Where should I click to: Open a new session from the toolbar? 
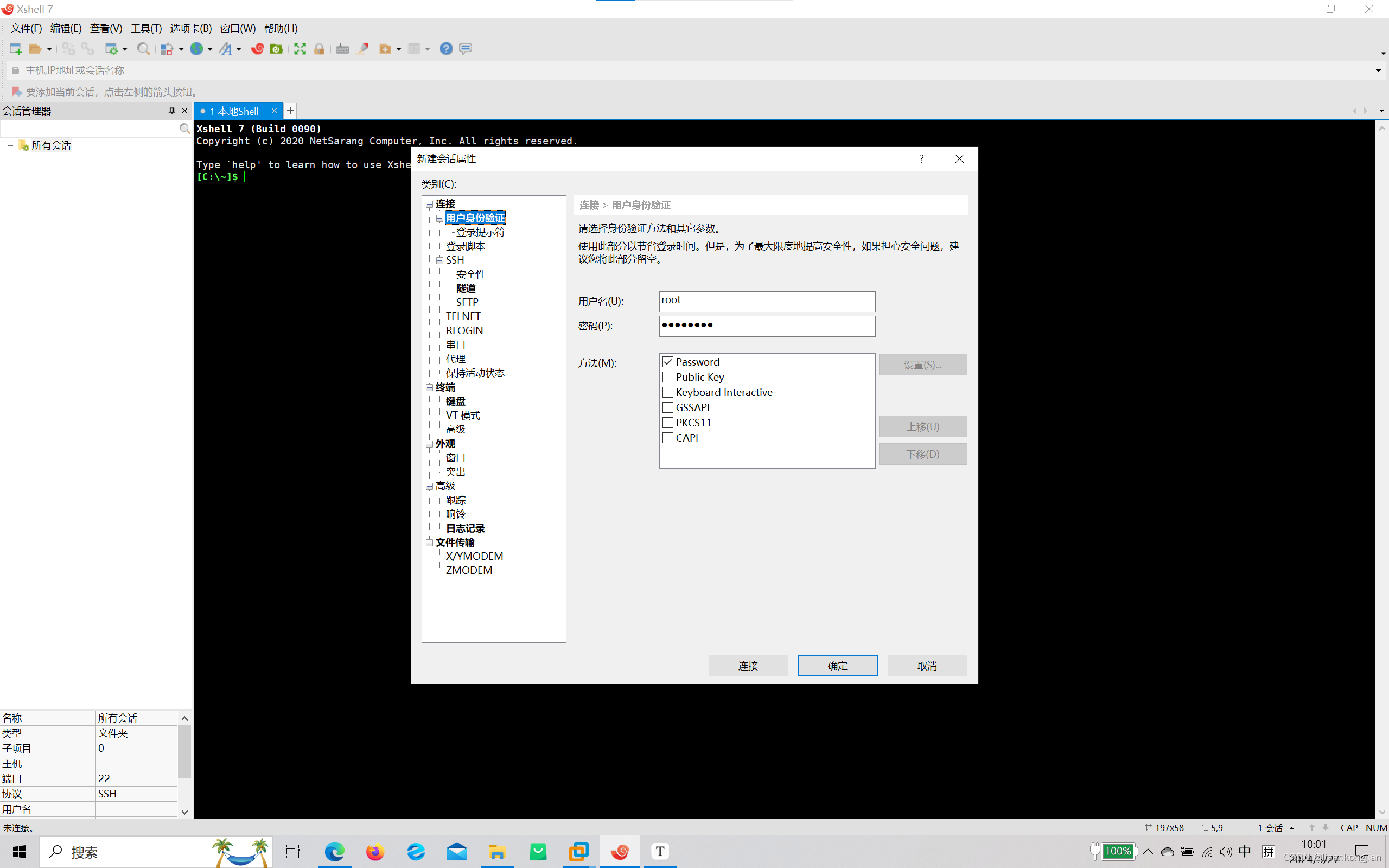(15, 49)
